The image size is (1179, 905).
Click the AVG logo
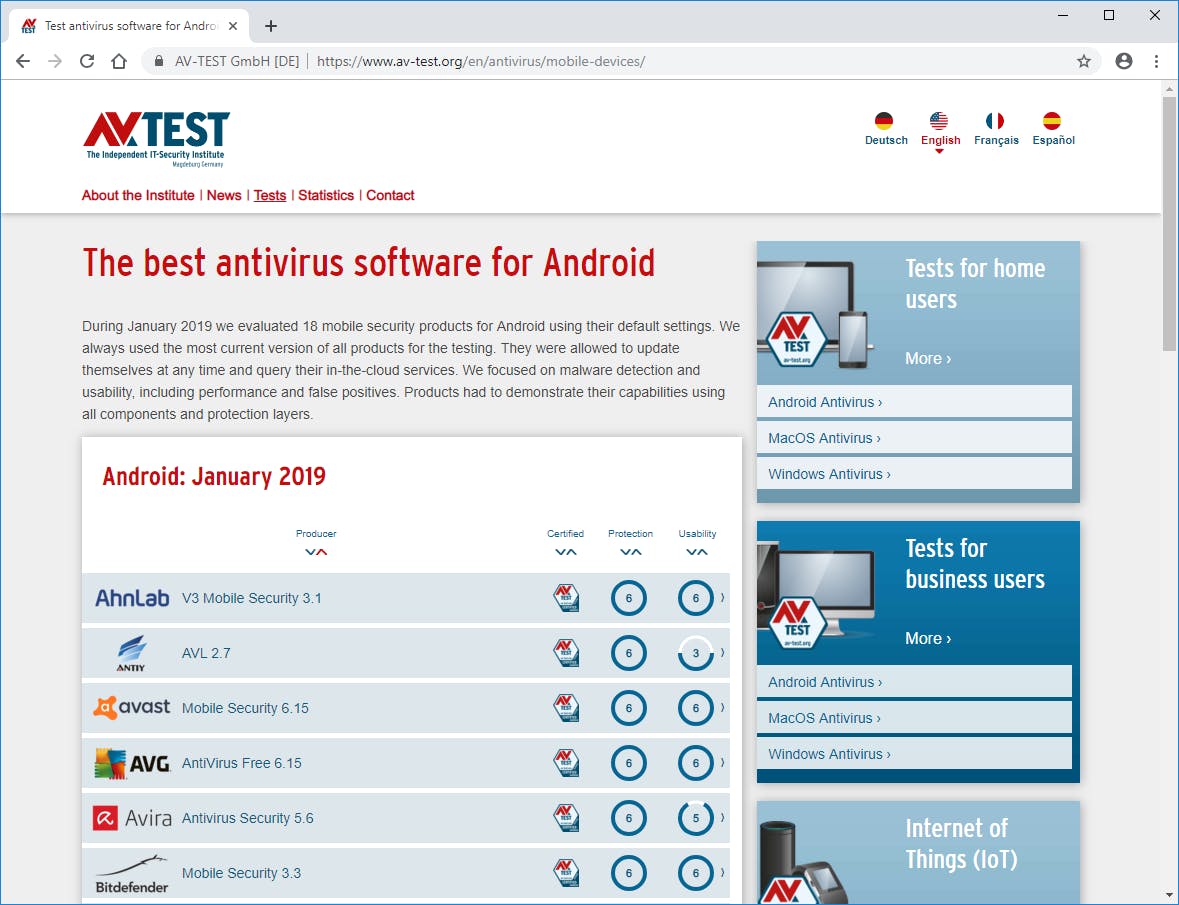[132, 763]
